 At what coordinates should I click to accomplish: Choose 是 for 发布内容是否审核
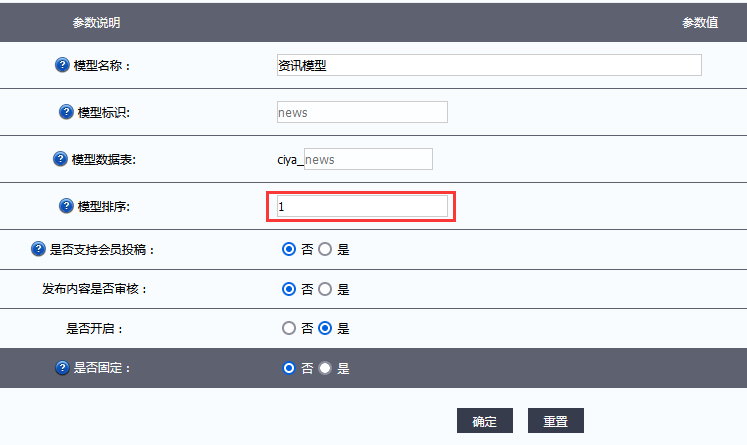pos(325,289)
